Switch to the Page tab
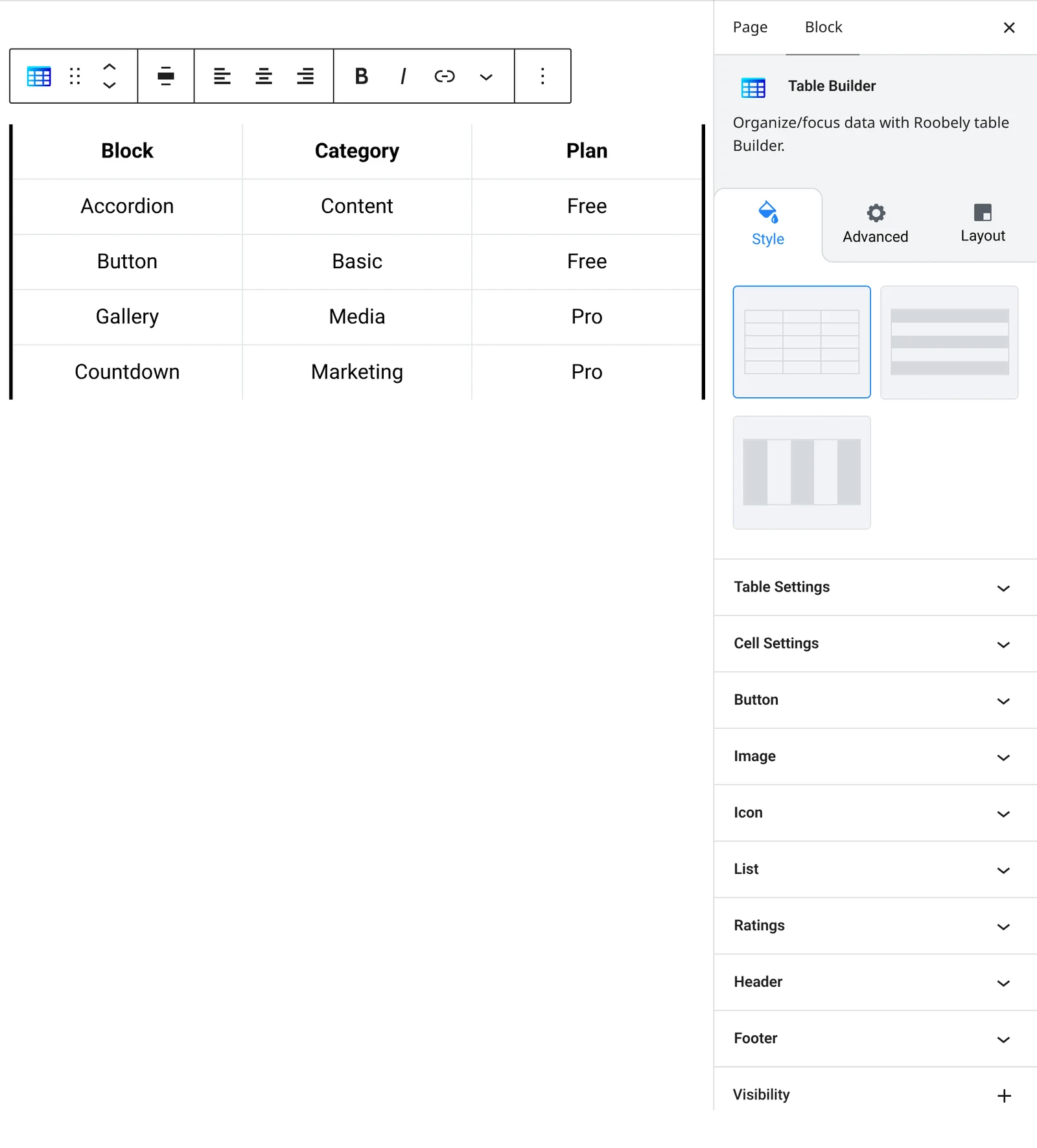The image size is (1037, 1148). [x=750, y=27]
